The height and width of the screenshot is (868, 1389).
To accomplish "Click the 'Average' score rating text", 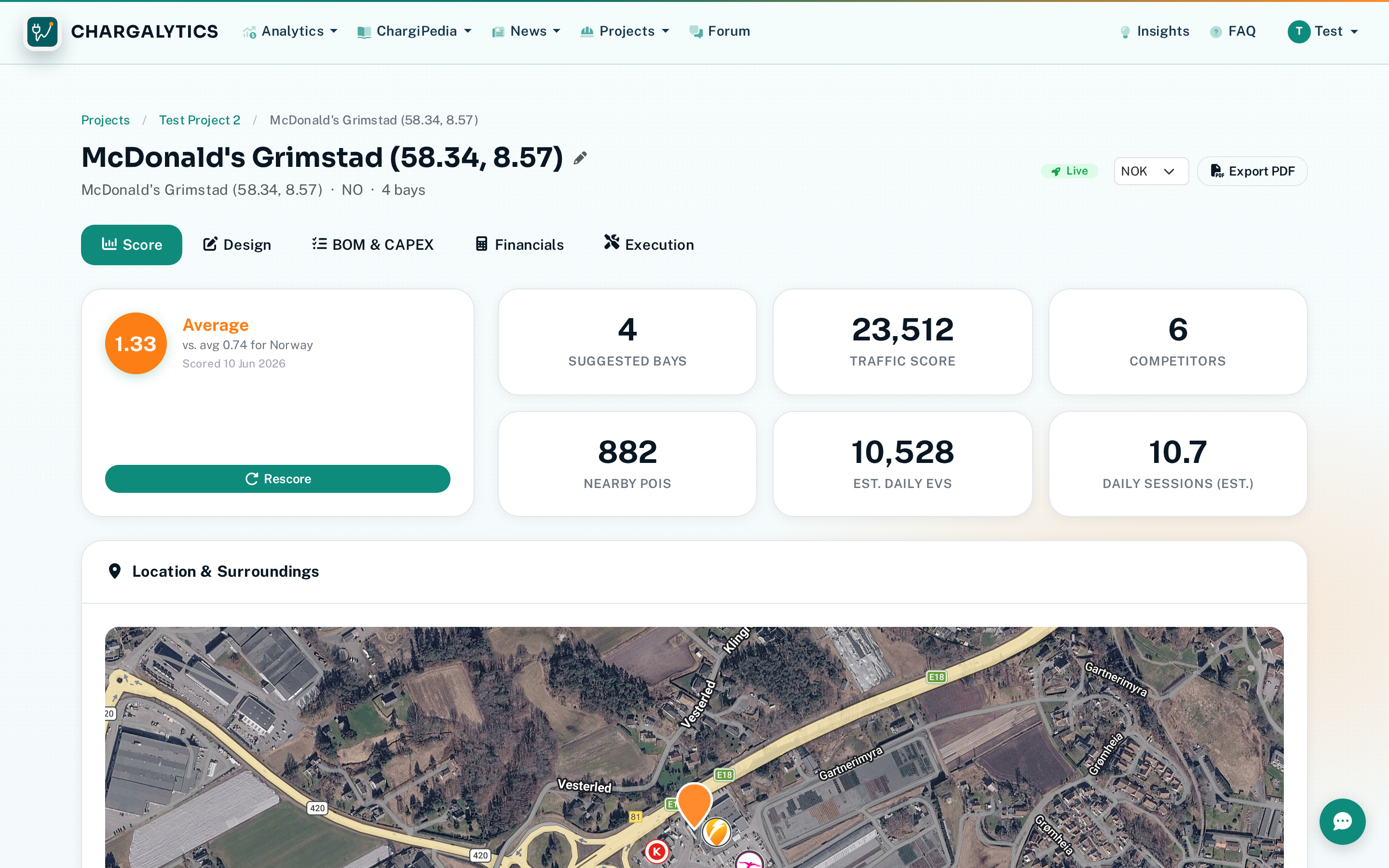I will pyautogui.click(x=216, y=325).
